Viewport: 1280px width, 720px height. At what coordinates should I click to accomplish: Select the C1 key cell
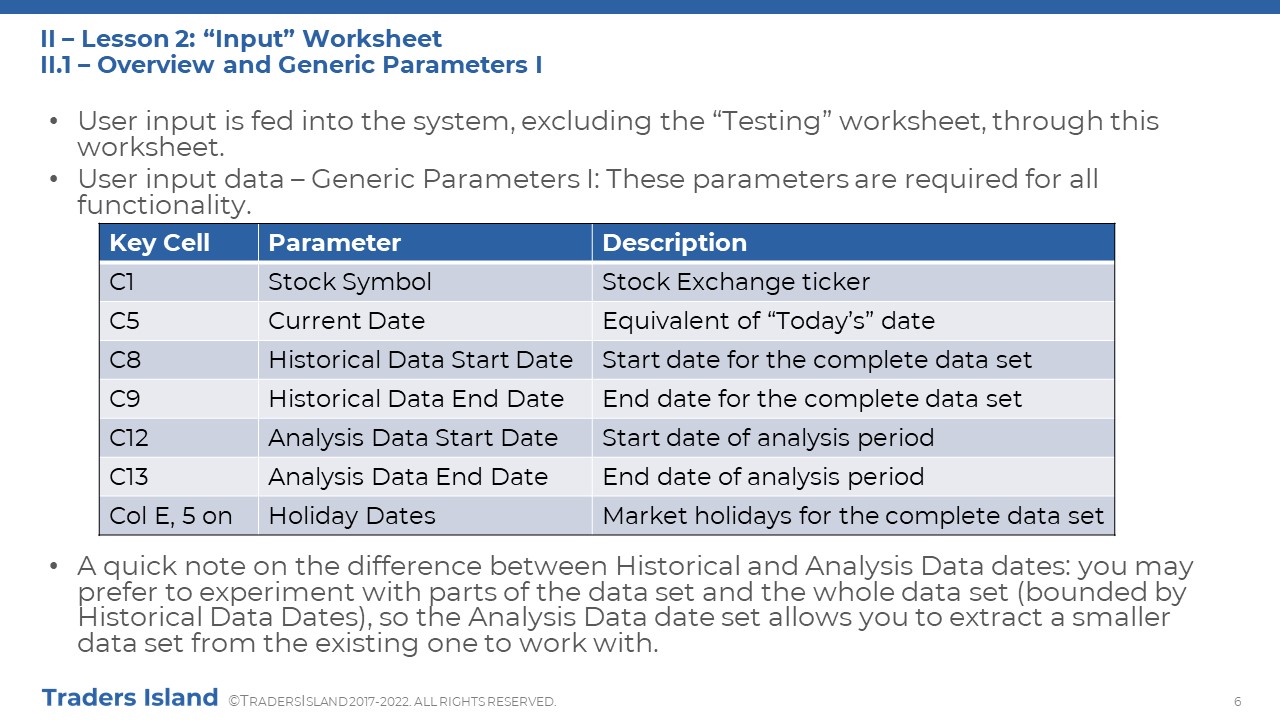(x=179, y=282)
